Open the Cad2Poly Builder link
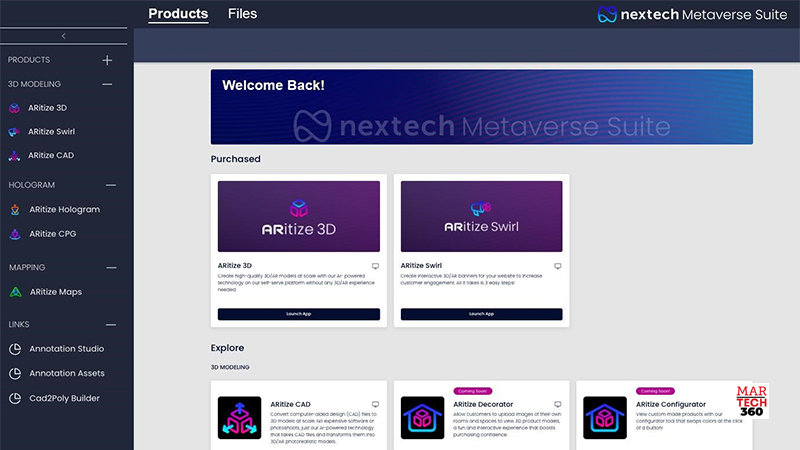This screenshot has width=800, height=450. [64, 398]
